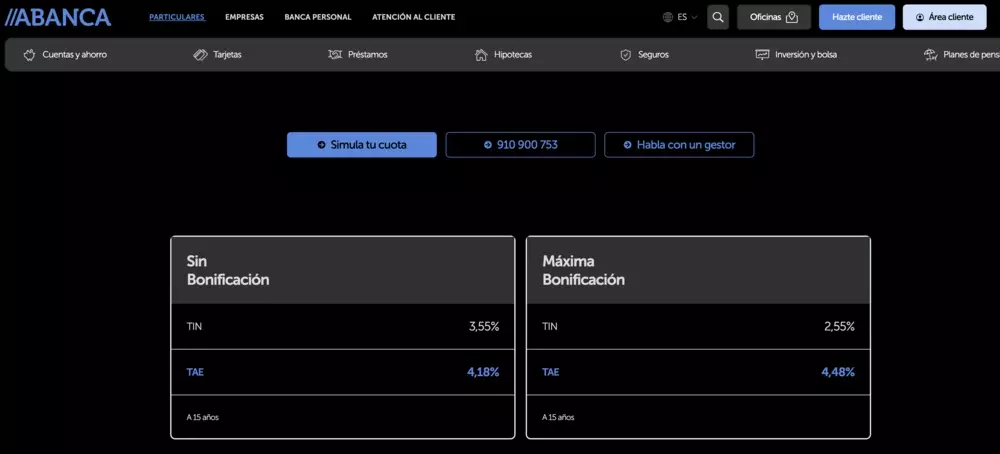This screenshot has width=1000, height=454.
Task: Select the Tarjetas cards icon
Action: click(x=200, y=55)
